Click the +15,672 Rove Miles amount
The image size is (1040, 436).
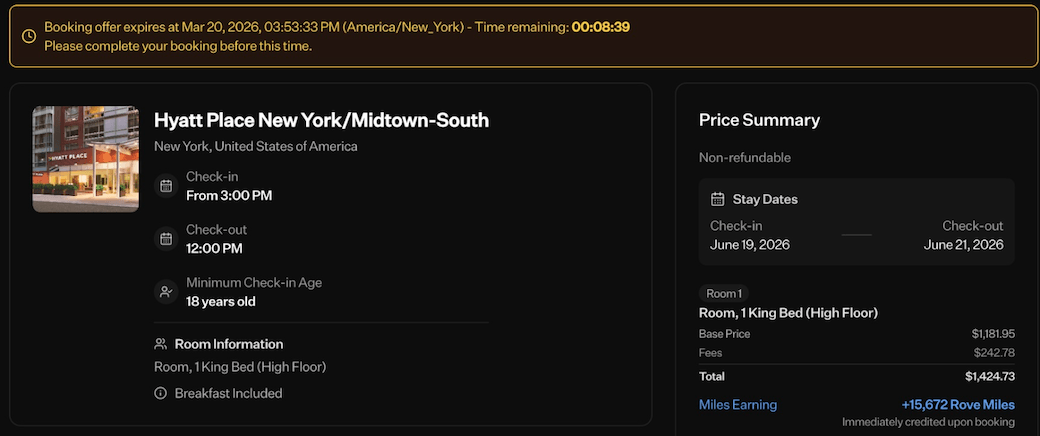tap(958, 405)
